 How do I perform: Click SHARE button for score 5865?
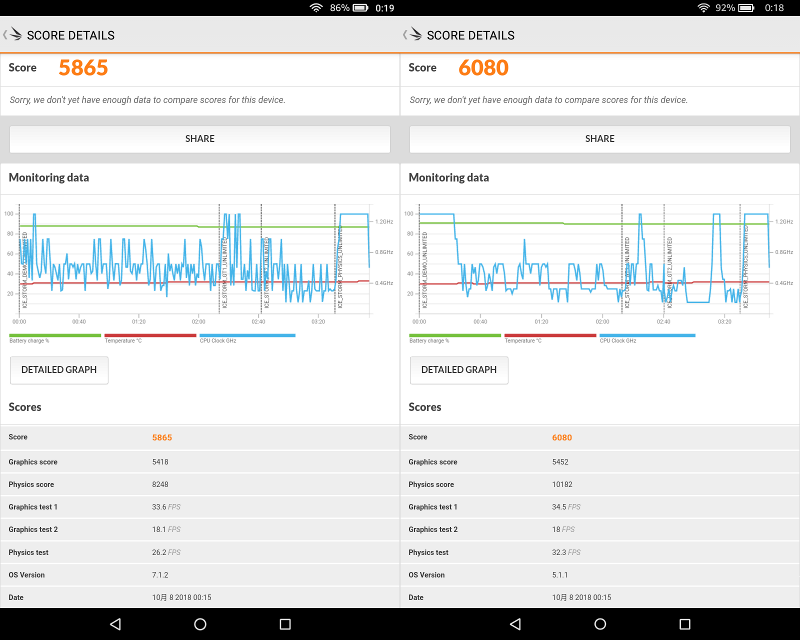(x=200, y=139)
